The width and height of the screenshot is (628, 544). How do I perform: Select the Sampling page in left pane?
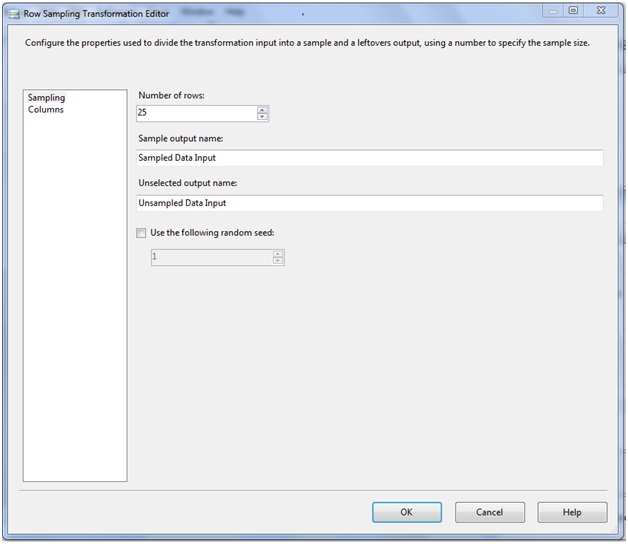[46, 98]
